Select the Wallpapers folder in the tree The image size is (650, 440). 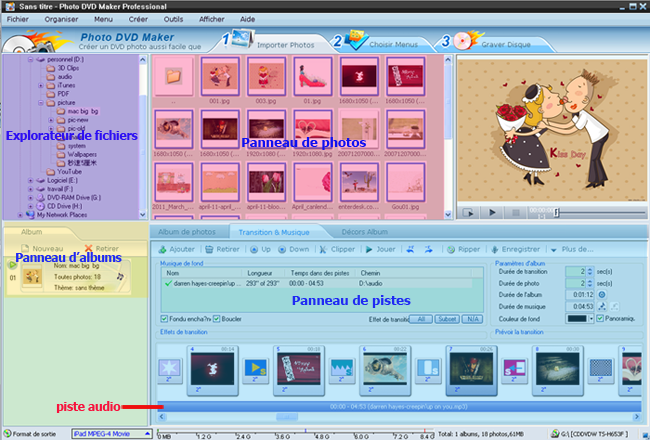click(78, 154)
